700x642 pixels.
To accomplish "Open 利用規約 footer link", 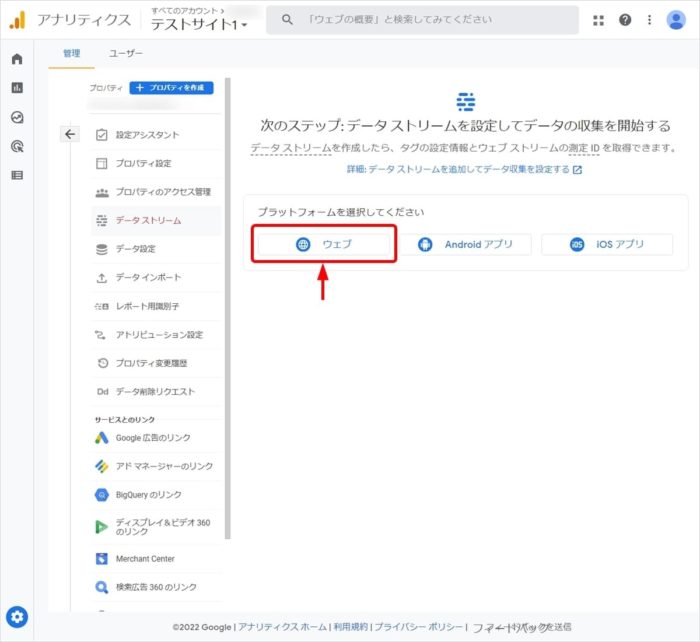I will [x=351, y=627].
